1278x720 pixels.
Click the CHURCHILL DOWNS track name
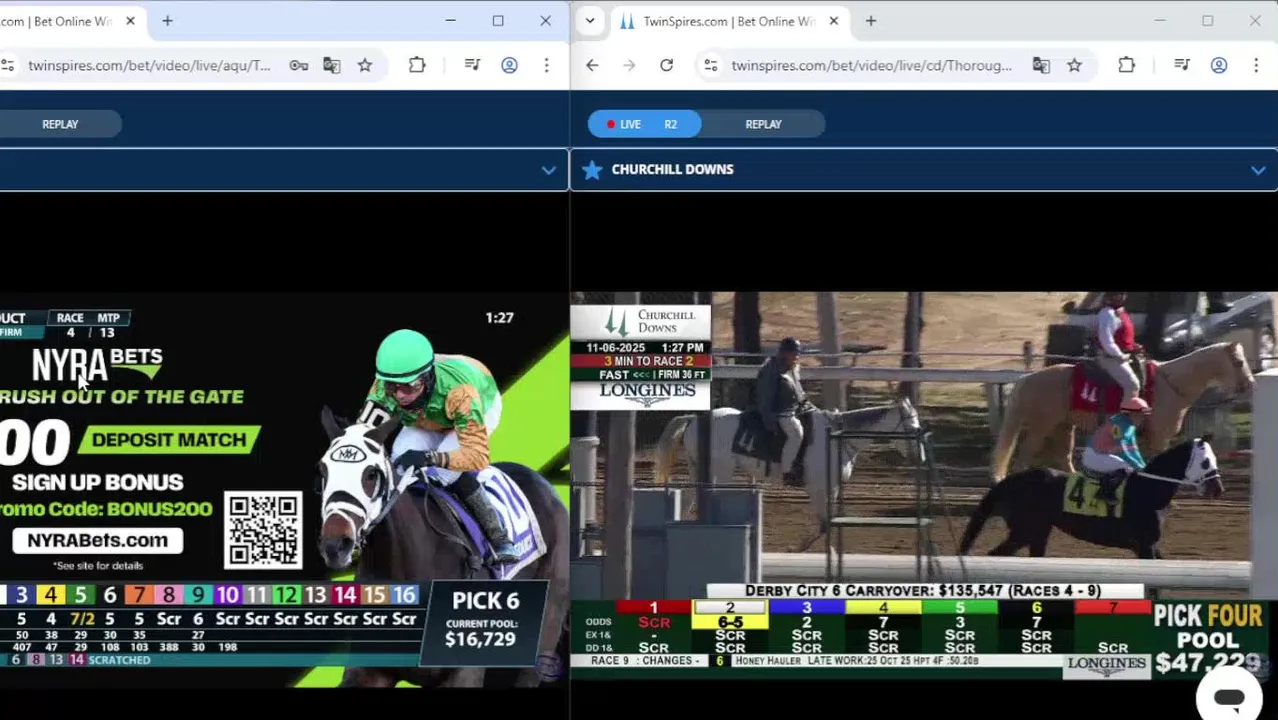point(672,169)
